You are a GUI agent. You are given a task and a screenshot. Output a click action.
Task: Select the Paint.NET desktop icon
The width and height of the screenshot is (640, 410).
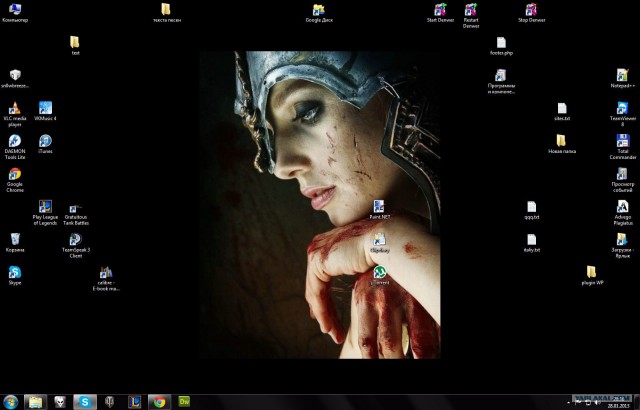coord(380,207)
